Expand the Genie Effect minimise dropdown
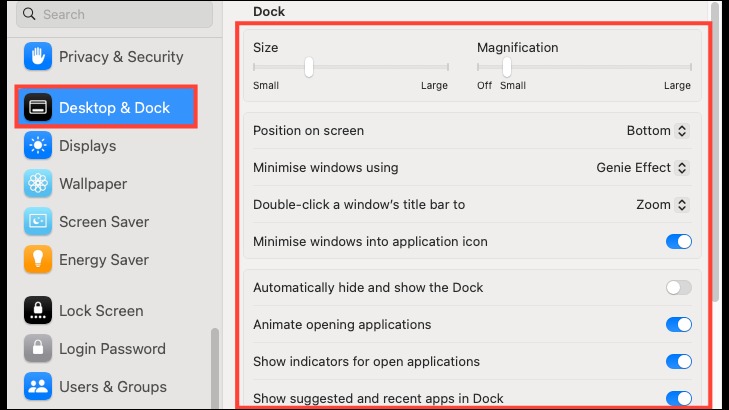This screenshot has height=410, width=729. coord(643,168)
